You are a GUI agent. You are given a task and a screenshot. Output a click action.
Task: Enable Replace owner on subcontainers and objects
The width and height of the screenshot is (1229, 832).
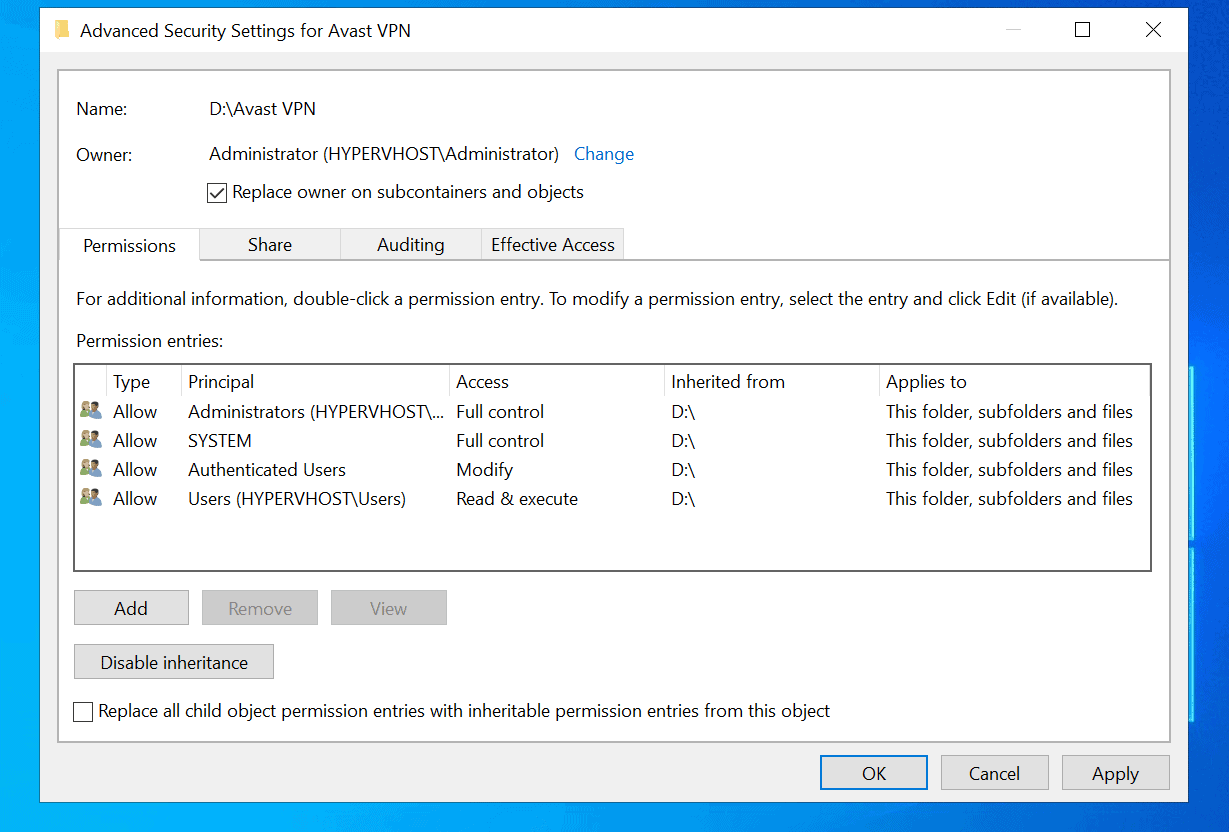coord(217,192)
